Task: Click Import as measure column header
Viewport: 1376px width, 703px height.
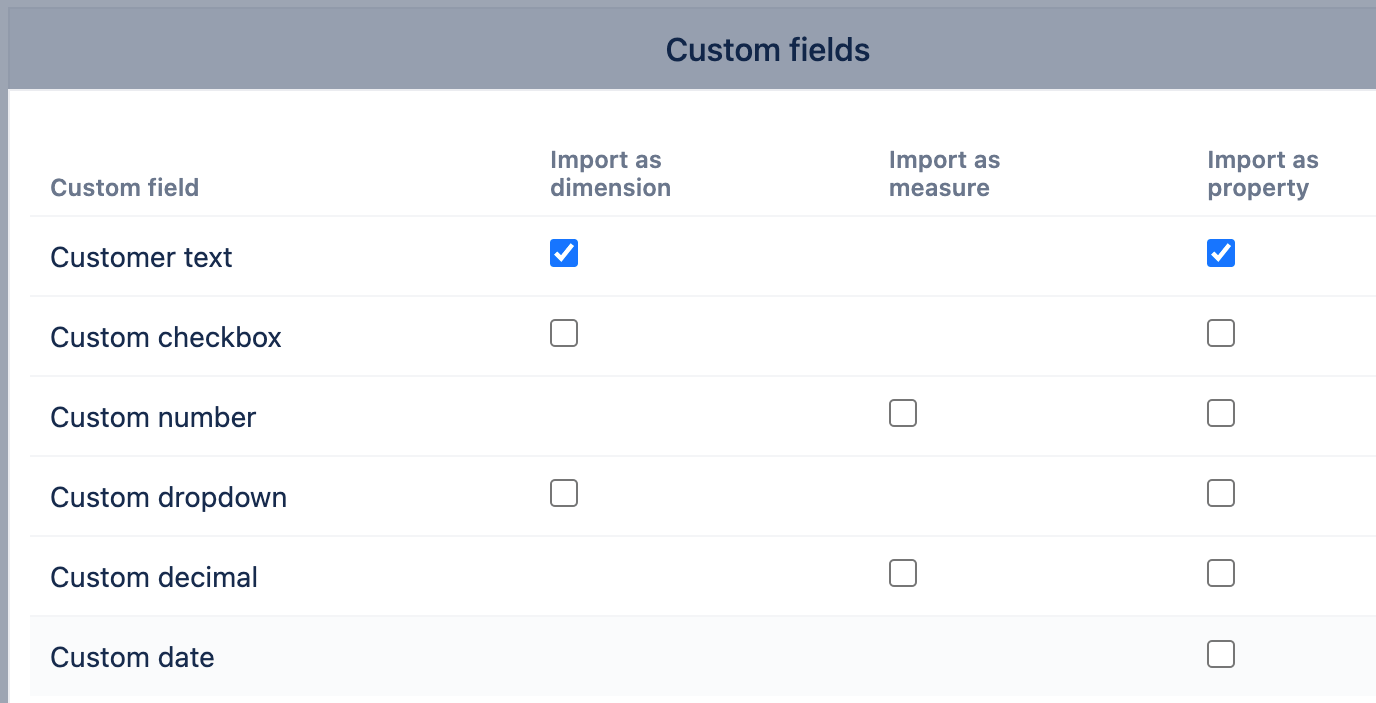Action: point(944,174)
